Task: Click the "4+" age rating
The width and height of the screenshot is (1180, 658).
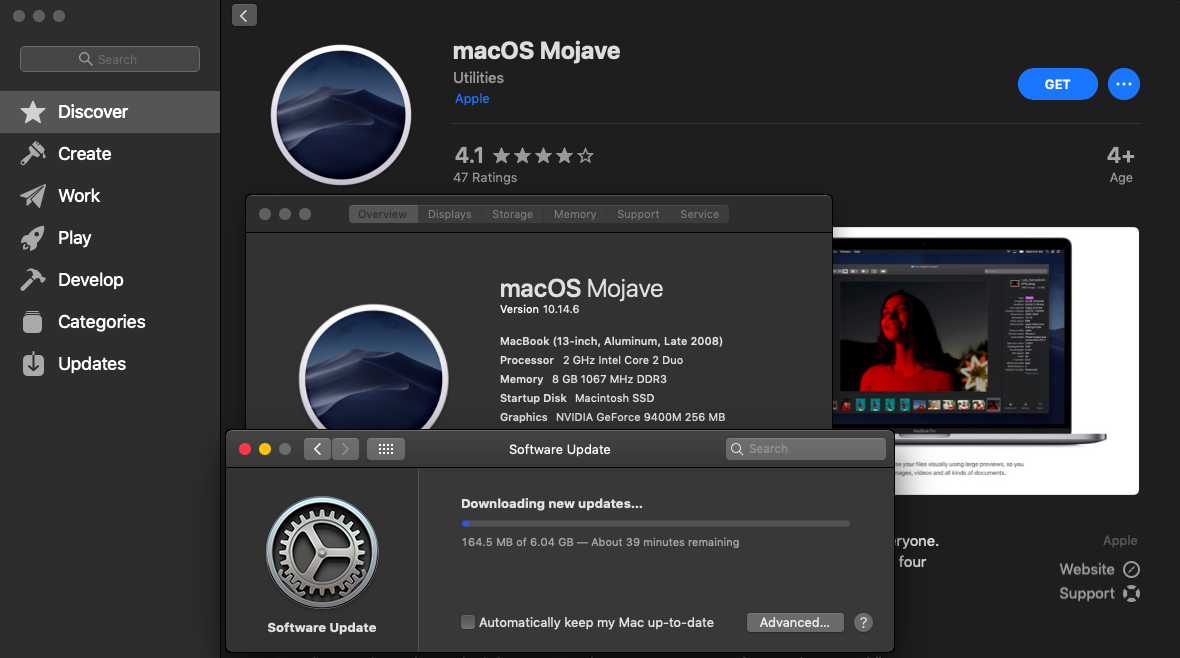Action: coord(1121,156)
